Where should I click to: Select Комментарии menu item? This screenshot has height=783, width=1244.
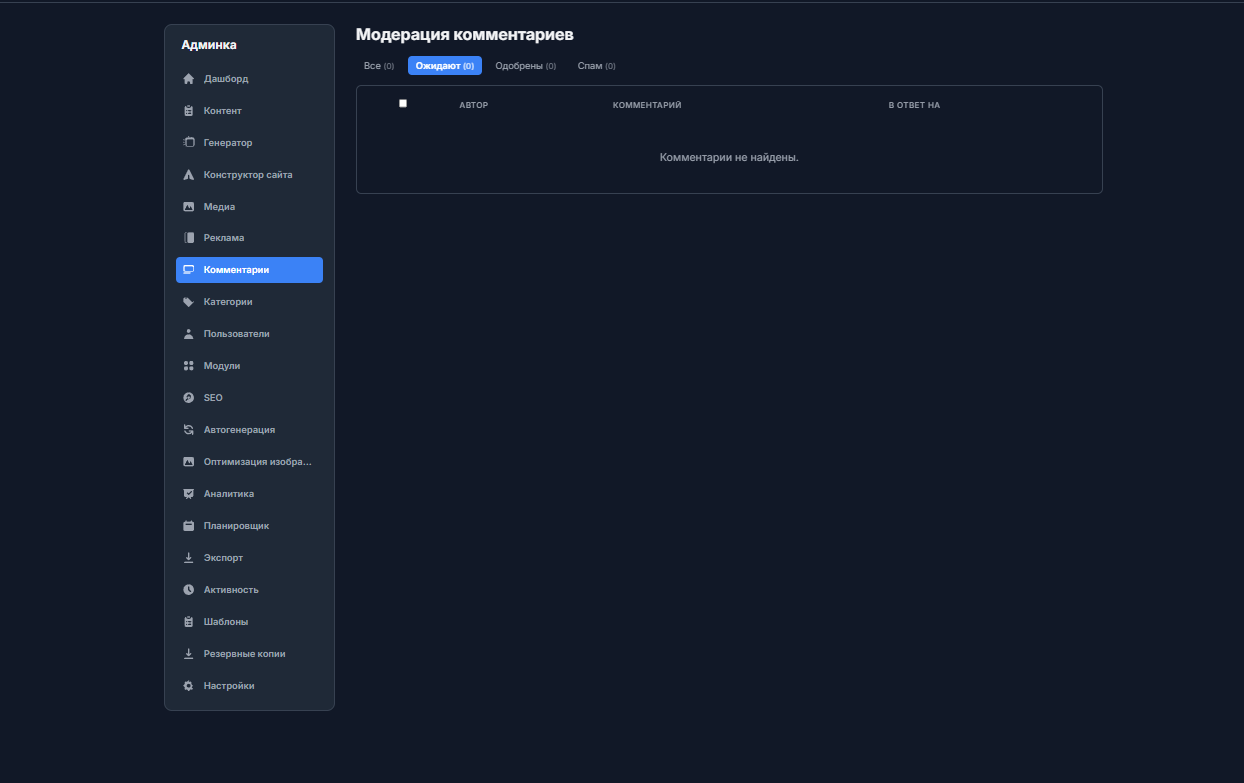tap(249, 270)
